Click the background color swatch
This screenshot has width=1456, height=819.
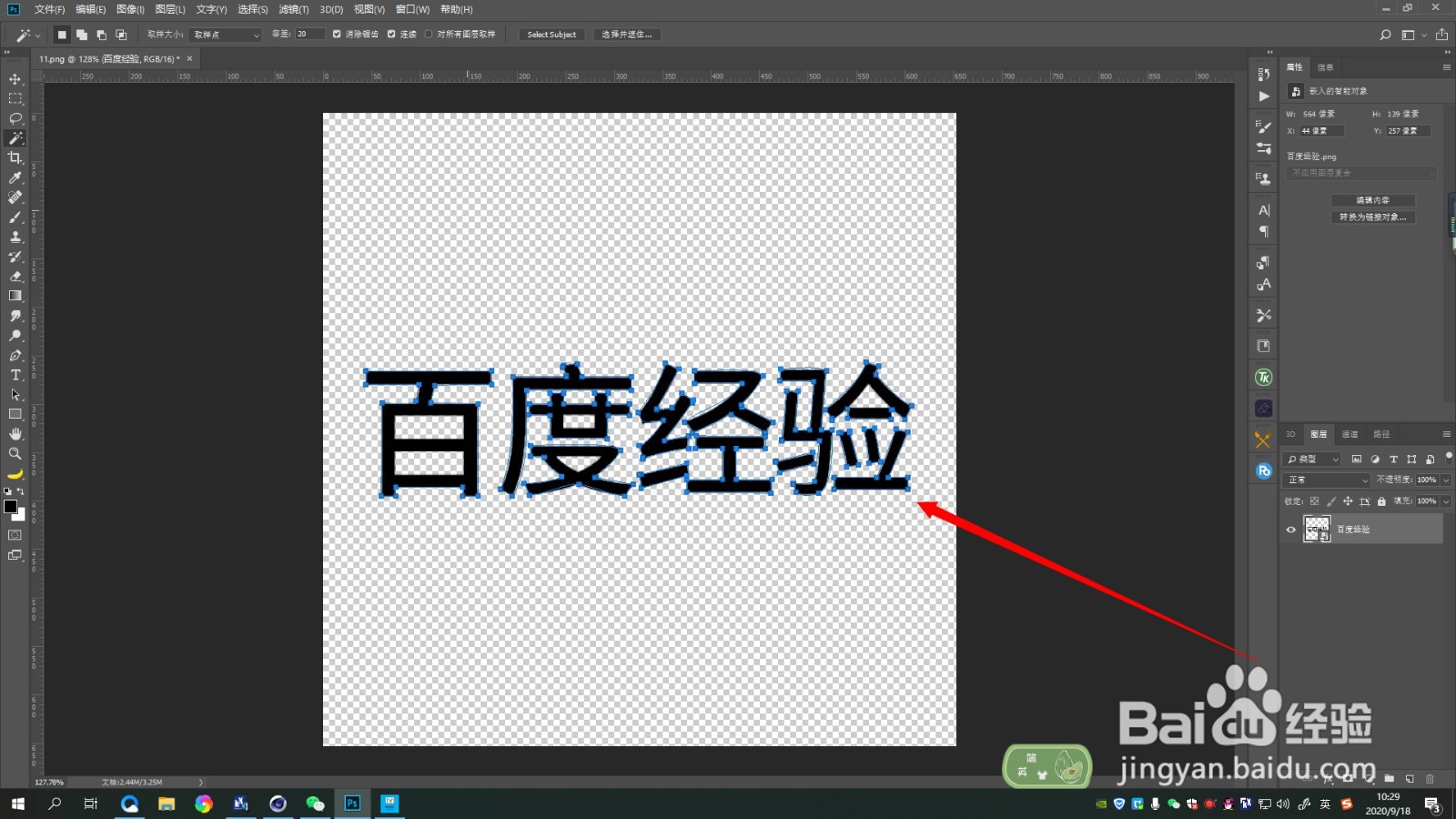pyautogui.click(x=21, y=516)
